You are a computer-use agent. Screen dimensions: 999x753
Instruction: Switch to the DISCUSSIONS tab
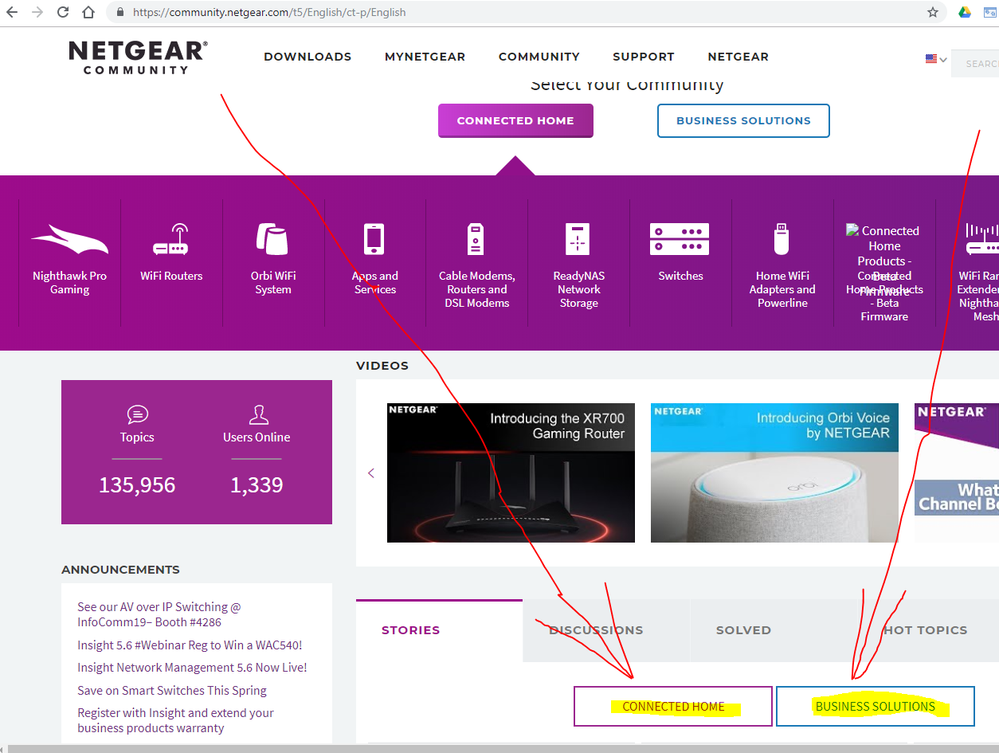607,630
